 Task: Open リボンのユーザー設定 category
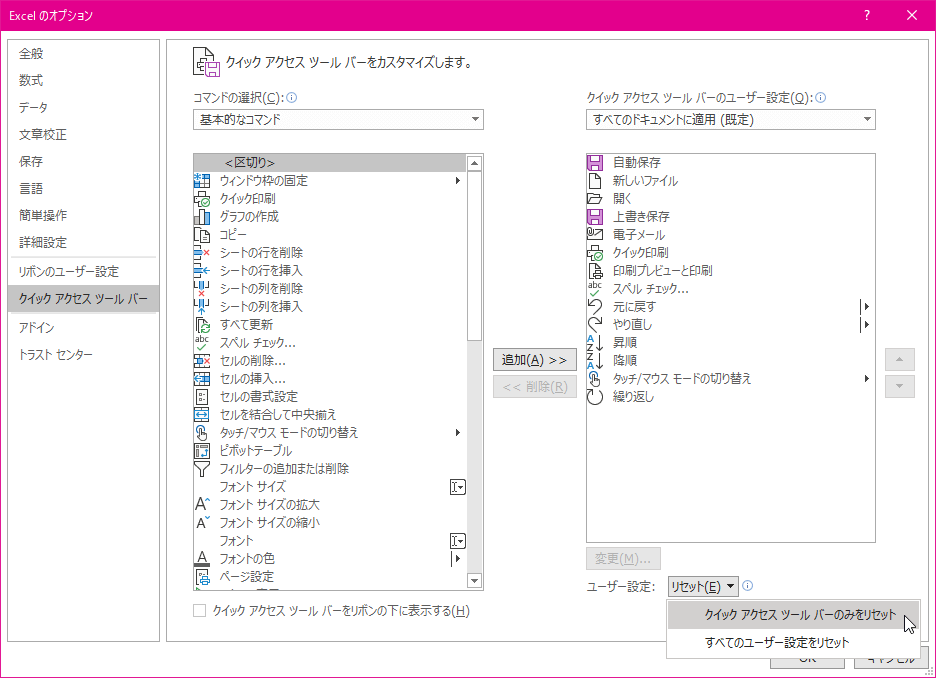[84, 272]
